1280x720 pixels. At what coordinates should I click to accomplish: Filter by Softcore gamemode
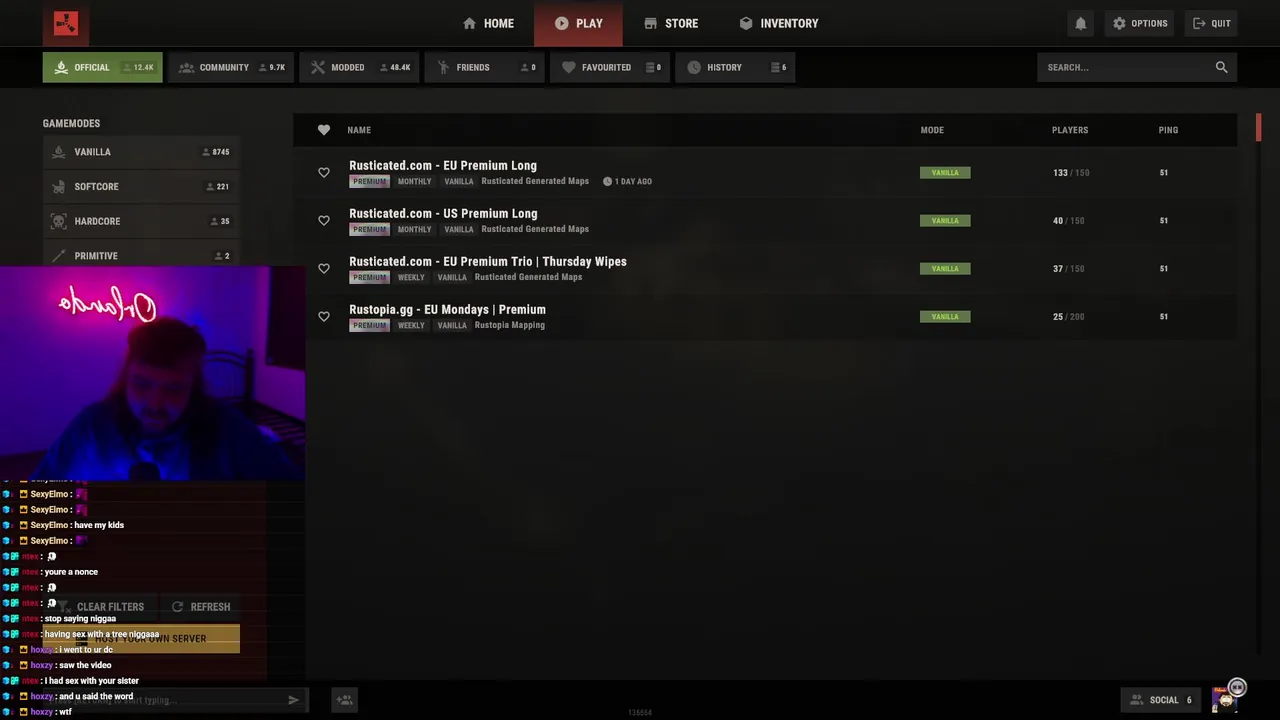click(x=141, y=186)
